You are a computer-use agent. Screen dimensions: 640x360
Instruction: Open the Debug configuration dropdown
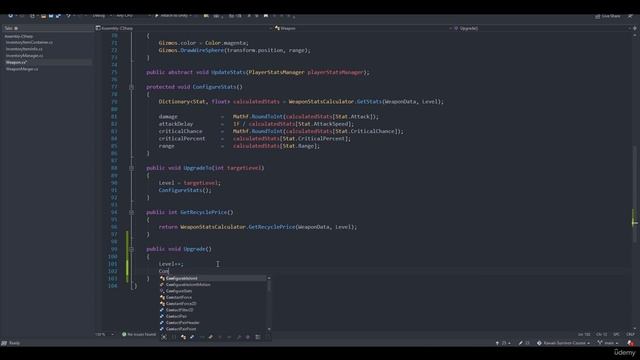(101, 16)
